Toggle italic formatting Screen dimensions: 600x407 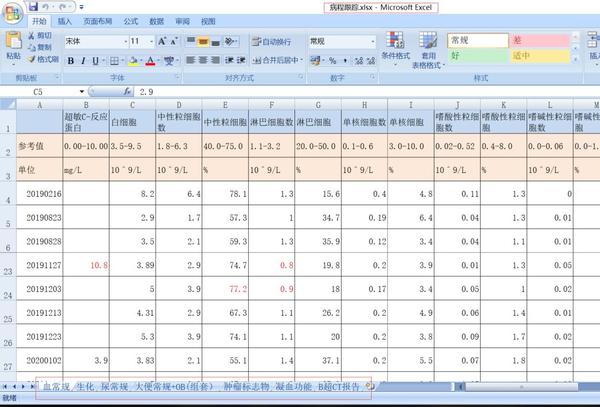coord(83,61)
